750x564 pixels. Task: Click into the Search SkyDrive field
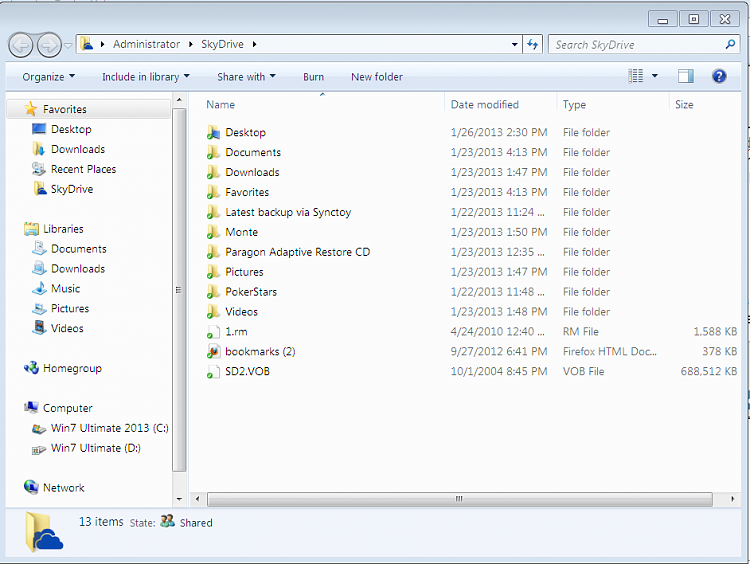click(644, 44)
